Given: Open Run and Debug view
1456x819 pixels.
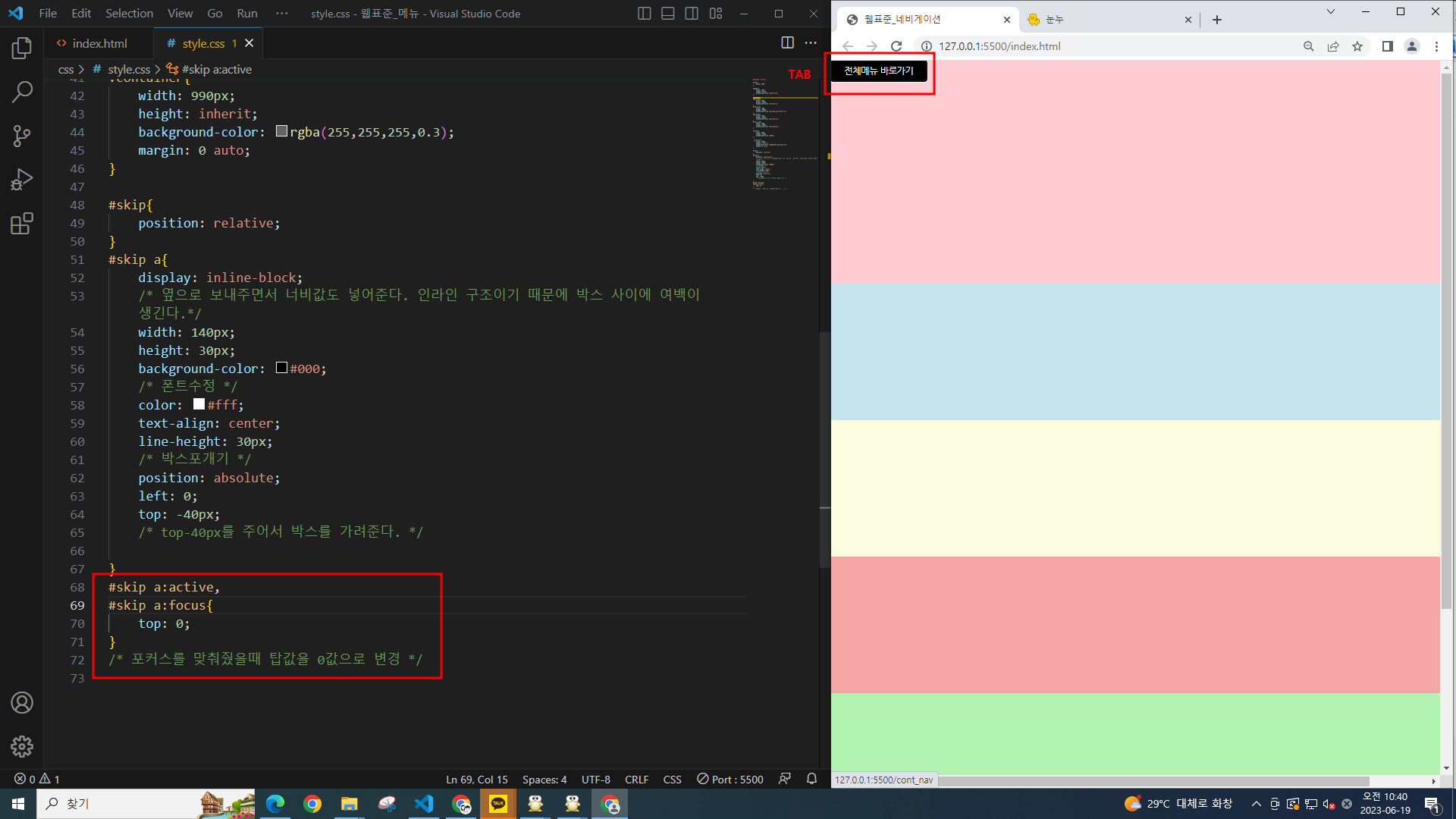Looking at the screenshot, I should pyautogui.click(x=22, y=180).
